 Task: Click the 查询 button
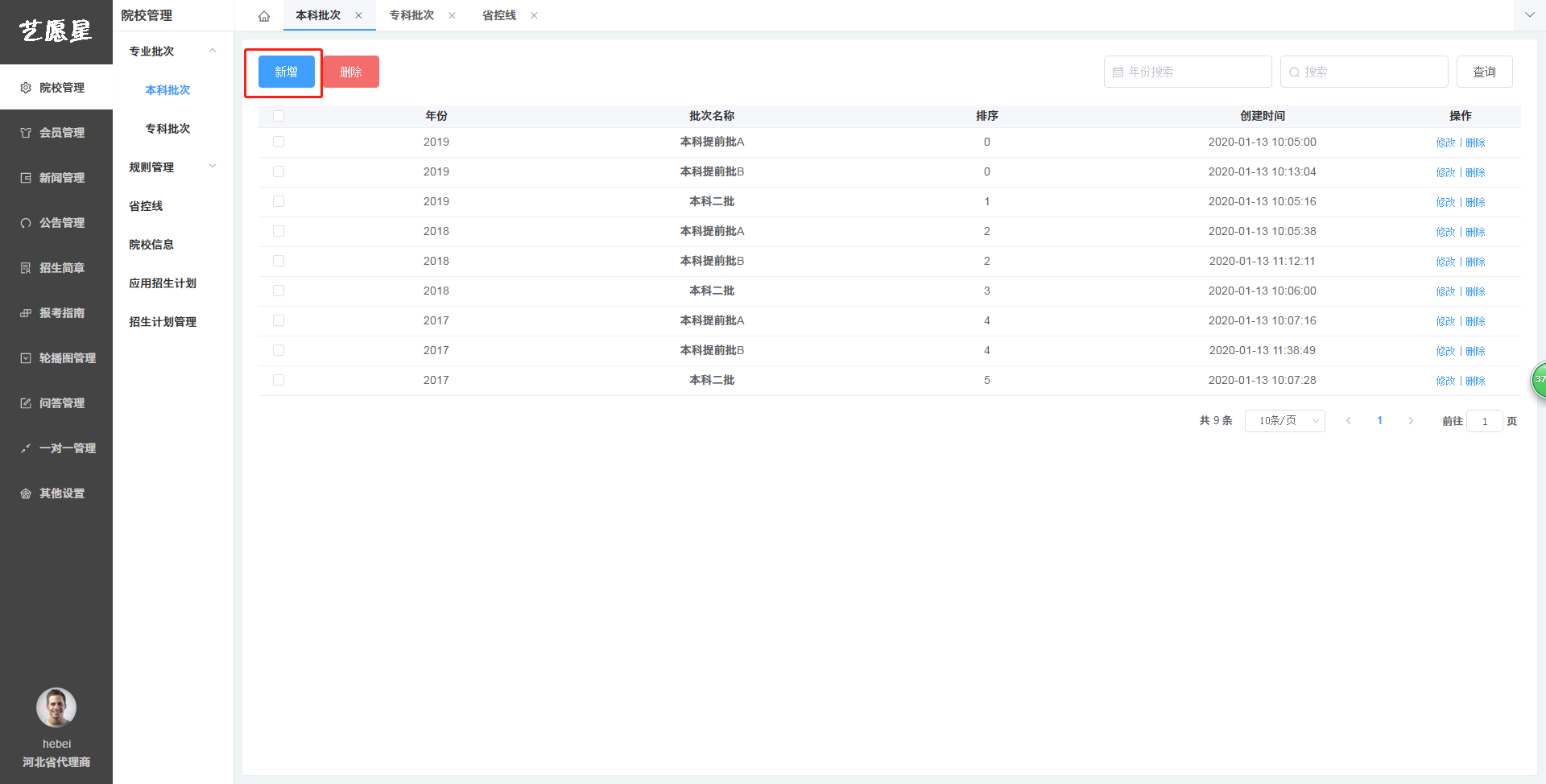click(x=1485, y=72)
